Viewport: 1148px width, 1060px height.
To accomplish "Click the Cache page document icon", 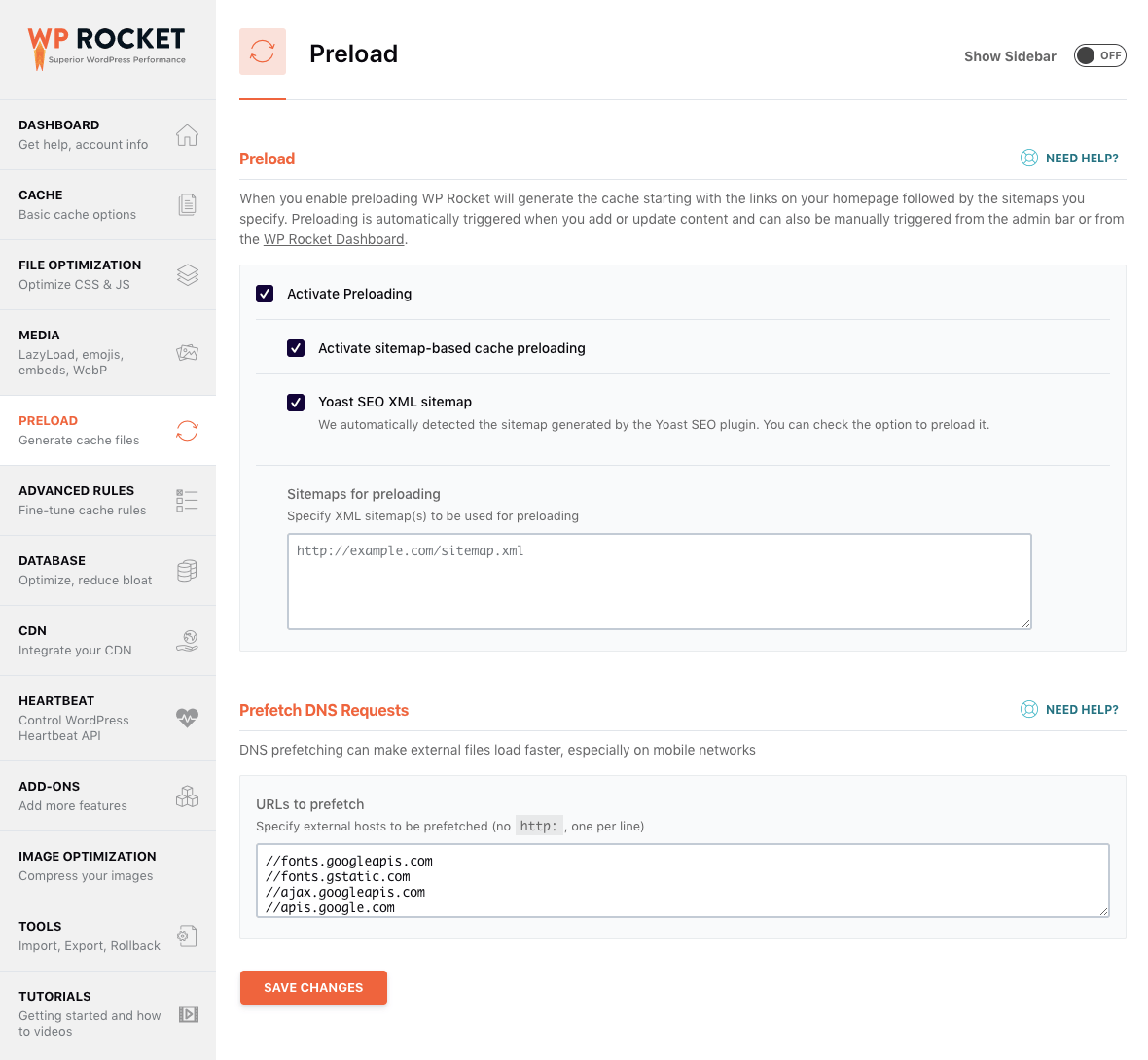I will click(187, 204).
